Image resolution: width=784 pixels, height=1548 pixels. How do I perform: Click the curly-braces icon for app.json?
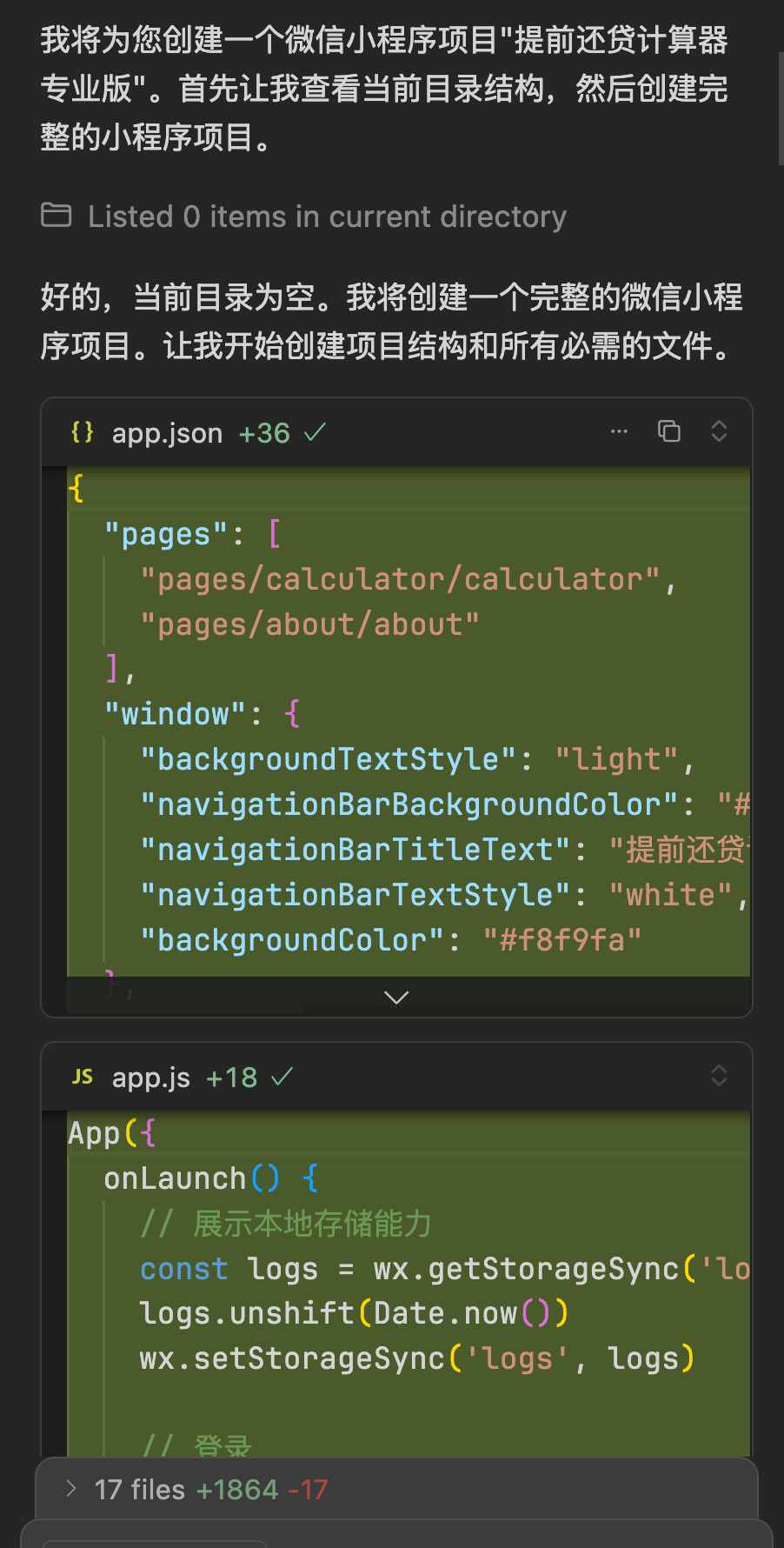point(83,432)
